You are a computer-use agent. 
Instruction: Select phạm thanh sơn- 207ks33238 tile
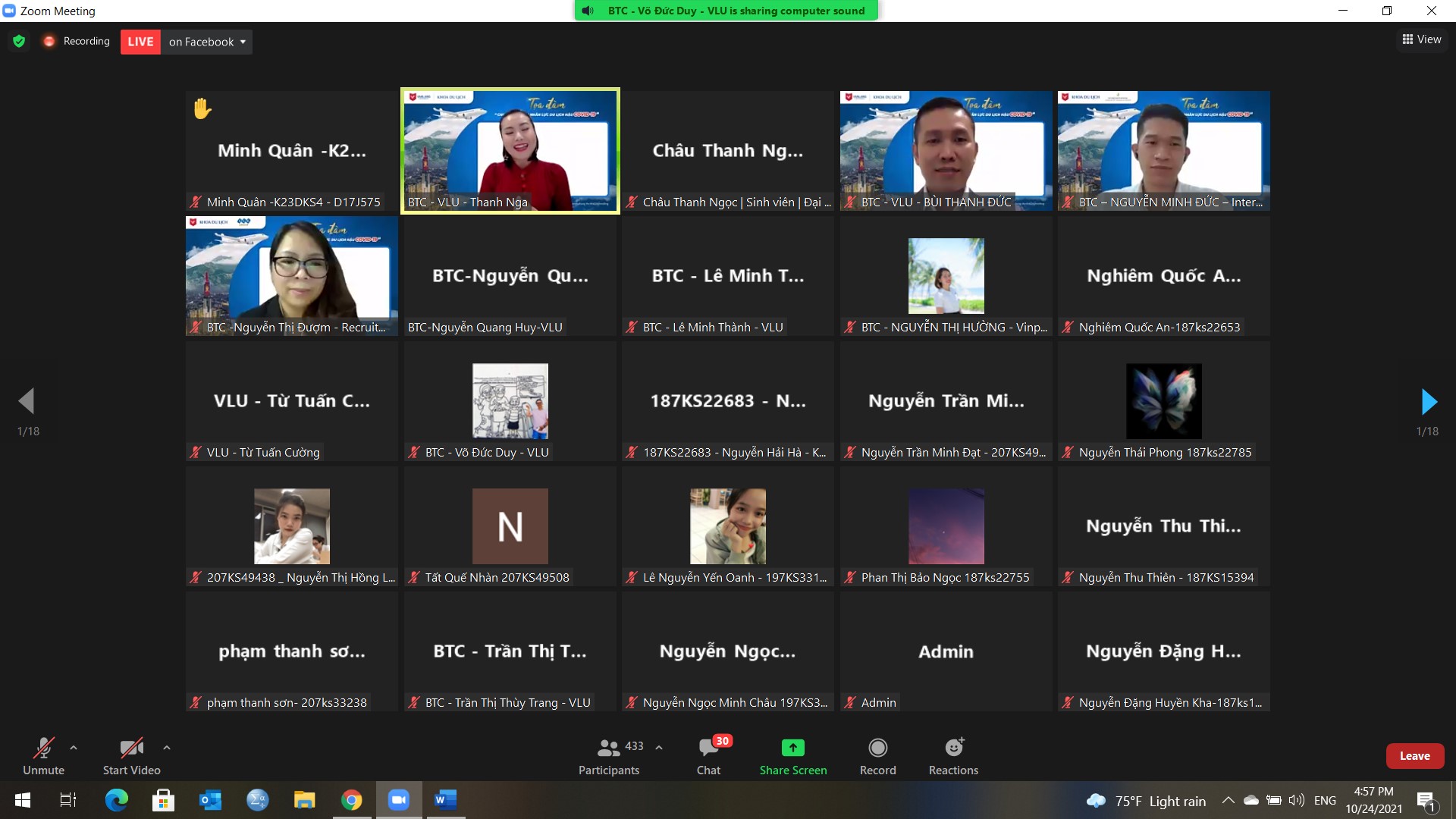[x=292, y=651]
